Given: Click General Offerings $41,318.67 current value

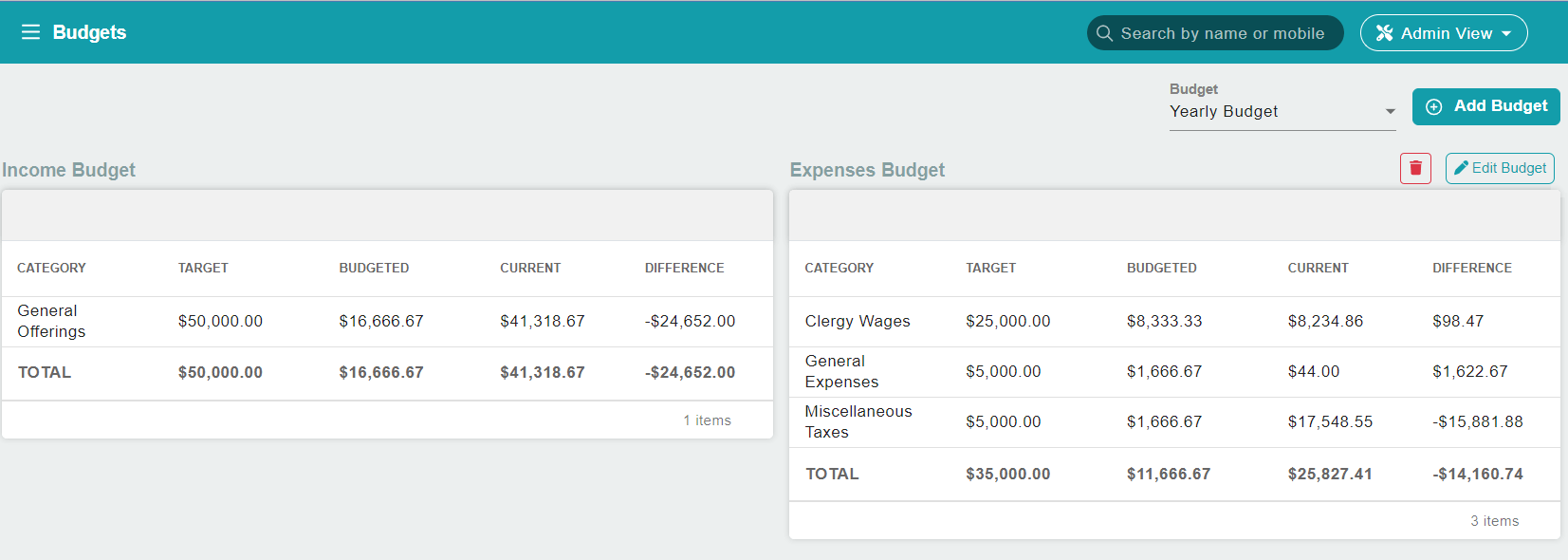Looking at the screenshot, I should [x=543, y=322].
